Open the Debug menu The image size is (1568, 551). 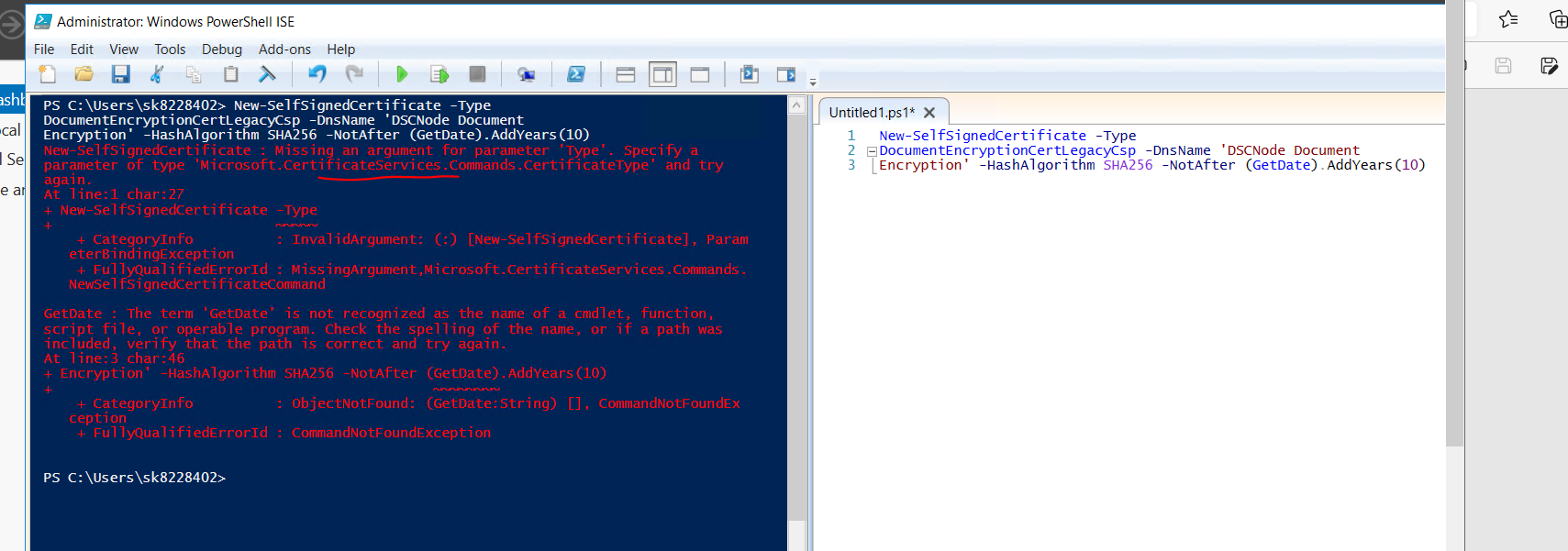pos(222,50)
